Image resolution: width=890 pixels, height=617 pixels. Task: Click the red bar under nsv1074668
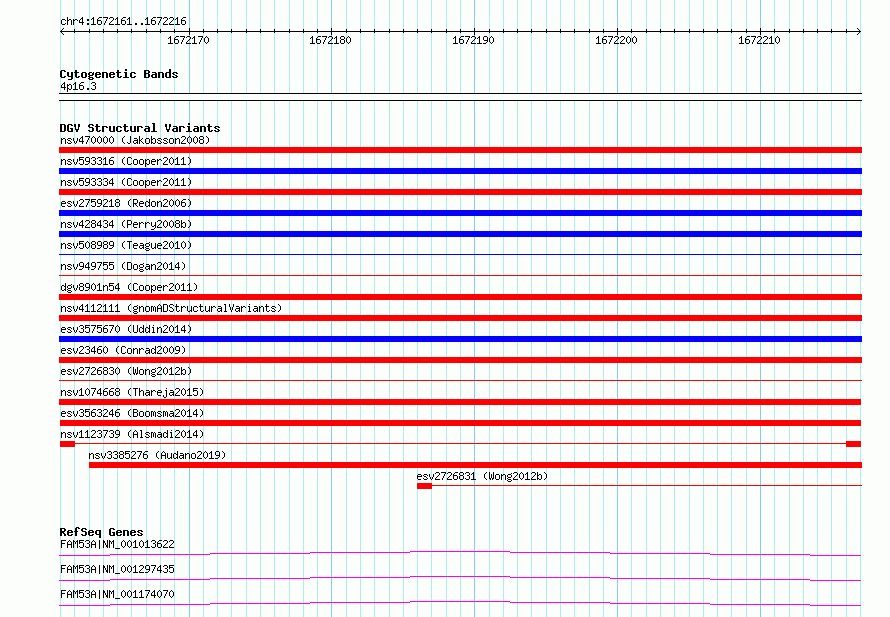(460, 402)
